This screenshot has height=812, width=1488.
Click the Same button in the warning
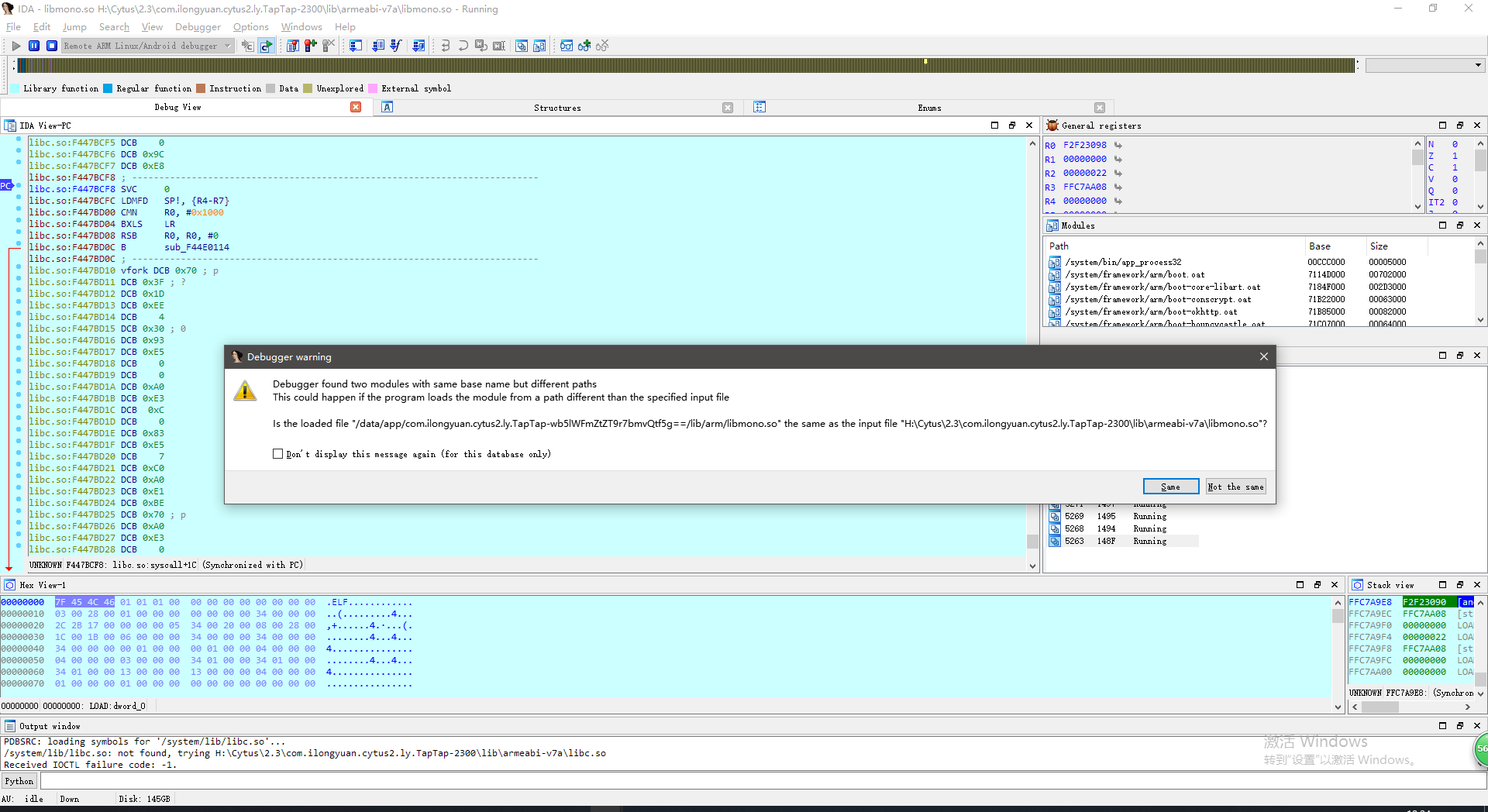tap(1170, 487)
